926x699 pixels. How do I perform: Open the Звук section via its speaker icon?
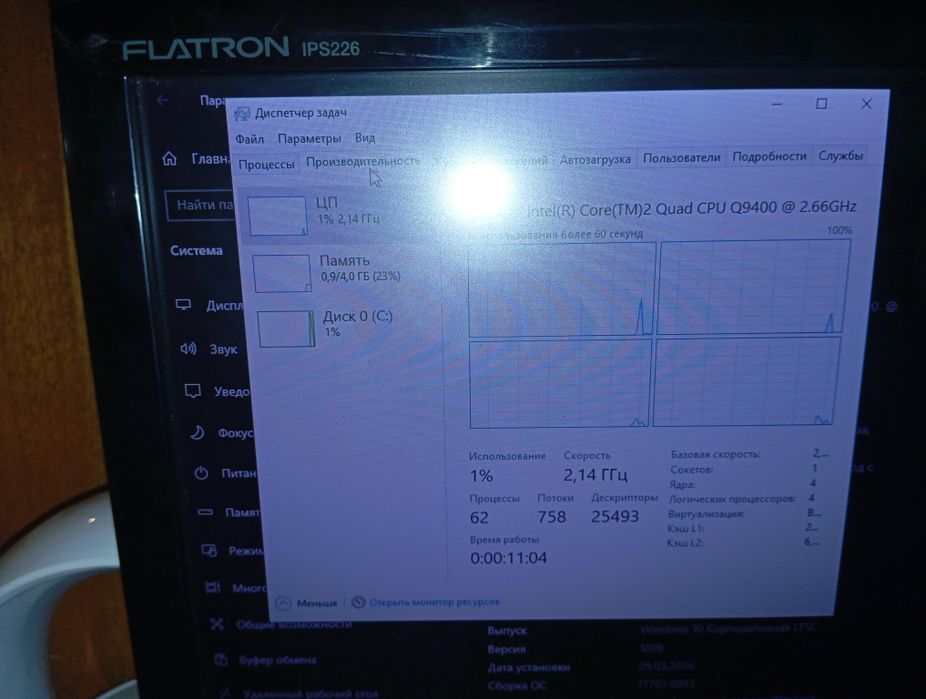coord(188,348)
